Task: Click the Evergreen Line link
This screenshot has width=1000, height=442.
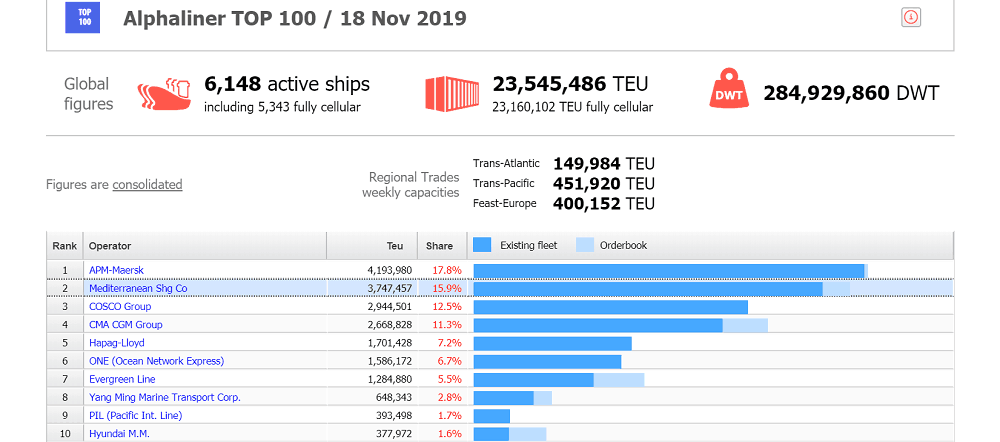Action: coord(123,379)
